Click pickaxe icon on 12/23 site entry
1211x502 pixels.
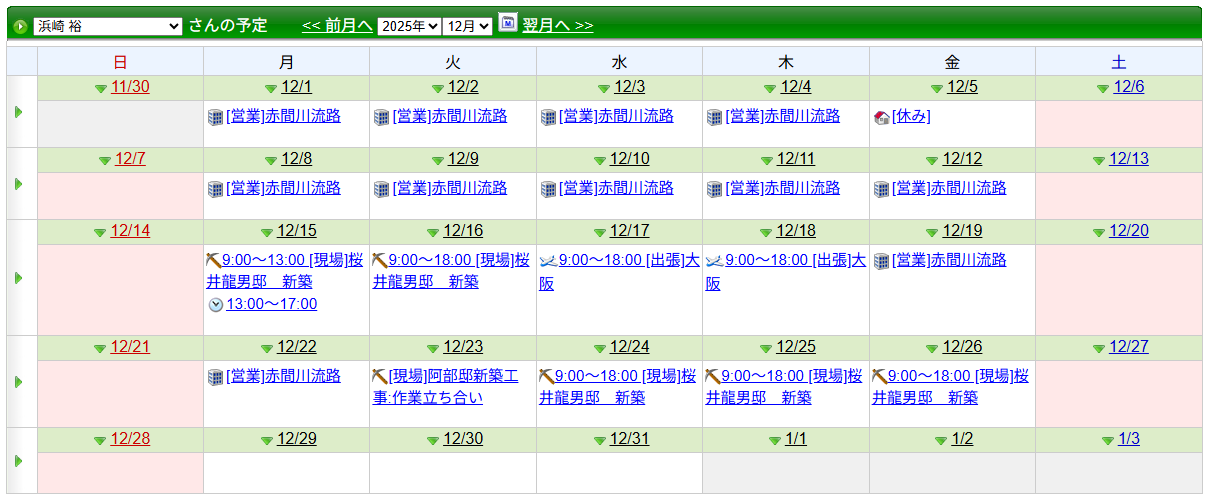(380, 377)
